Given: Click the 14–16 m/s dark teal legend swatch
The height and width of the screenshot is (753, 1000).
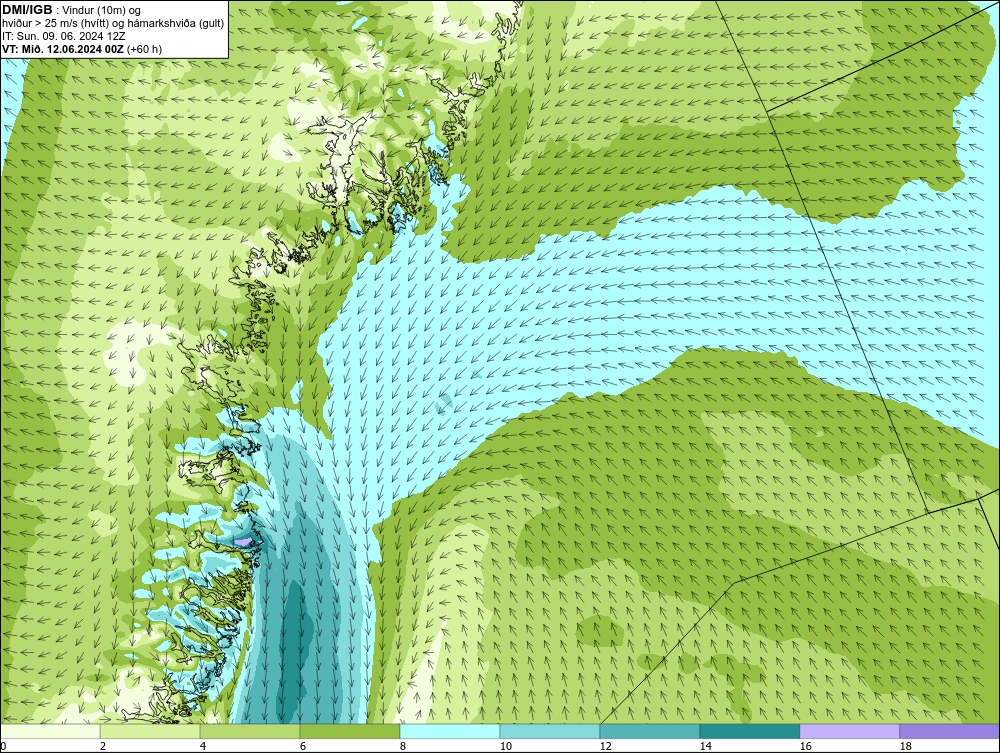Looking at the screenshot, I should pos(749,731).
